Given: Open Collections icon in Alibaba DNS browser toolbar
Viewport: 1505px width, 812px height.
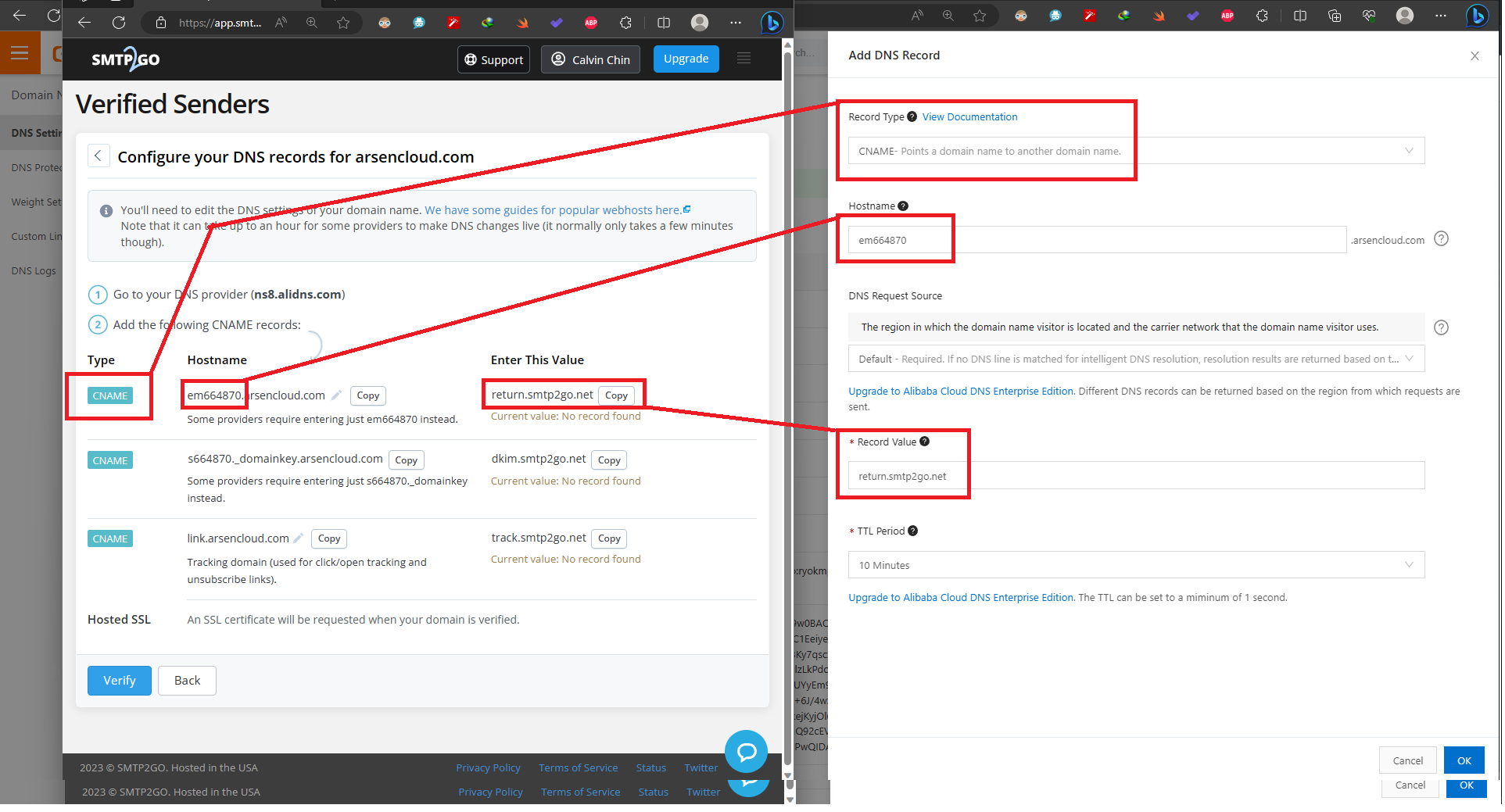Looking at the screenshot, I should [x=1335, y=15].
